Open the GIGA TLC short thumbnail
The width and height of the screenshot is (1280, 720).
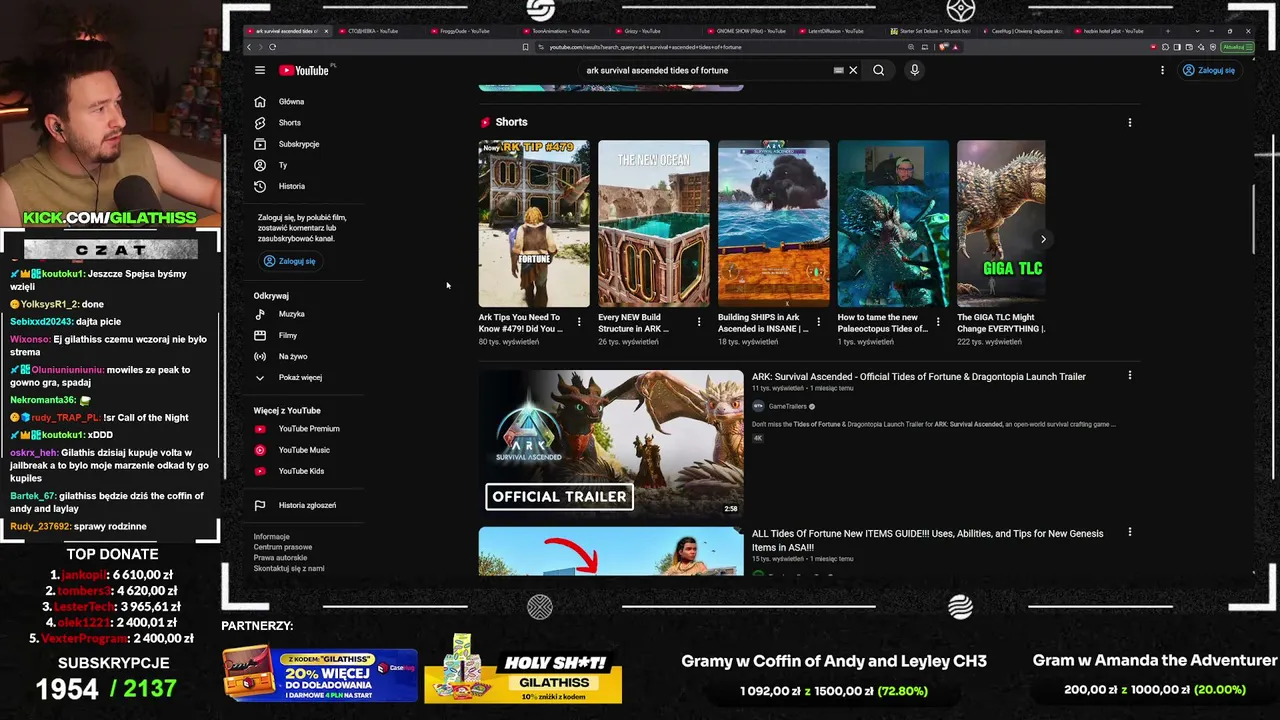pyautogui.click(x=1001, y=223)
